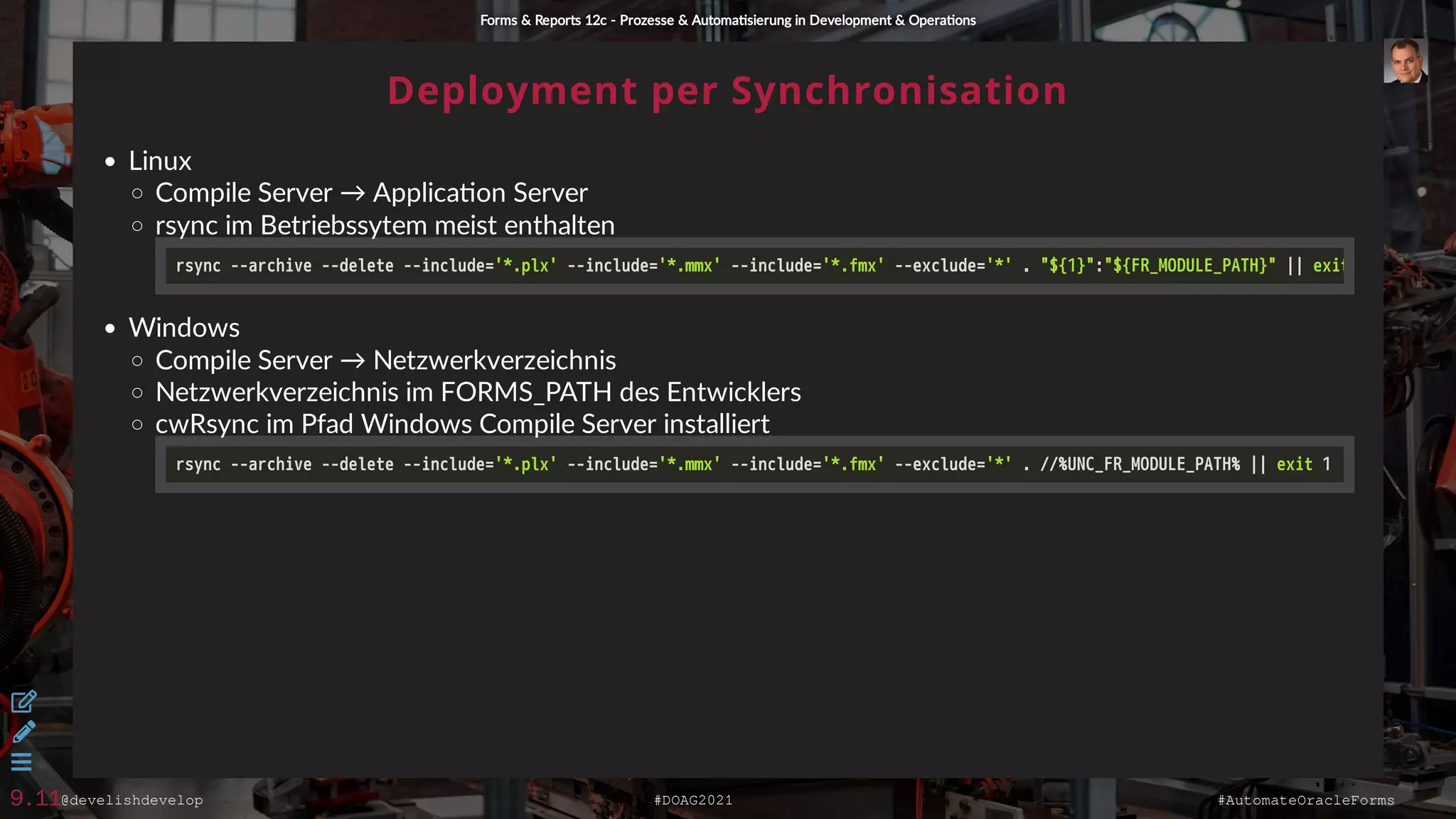Select 'Compile Server → Netzwerkverzeichnis' line

[385, 360]
